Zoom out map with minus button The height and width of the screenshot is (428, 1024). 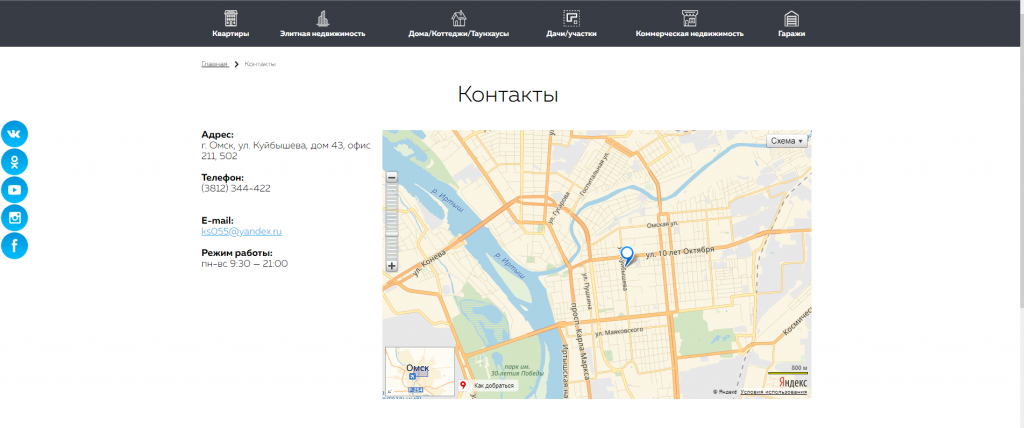[x=392, y=178]
